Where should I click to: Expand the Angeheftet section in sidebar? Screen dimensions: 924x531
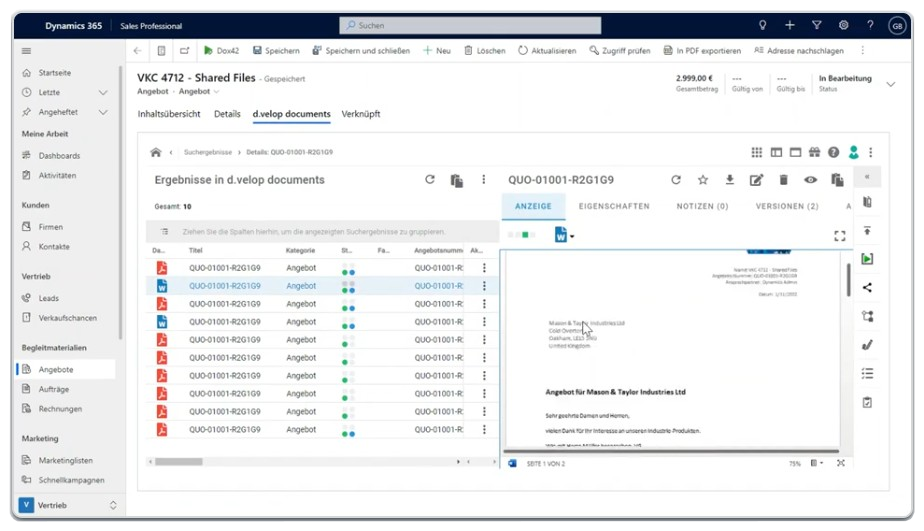click(103, 112)
